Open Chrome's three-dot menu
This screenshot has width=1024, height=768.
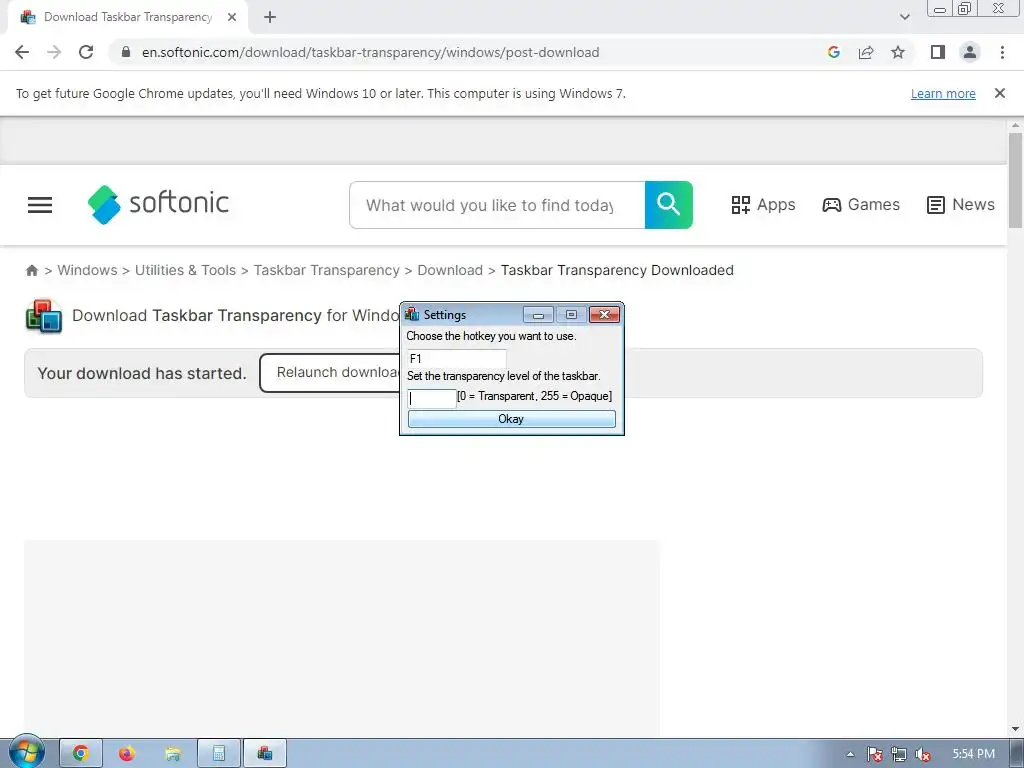coord(1002,52)
